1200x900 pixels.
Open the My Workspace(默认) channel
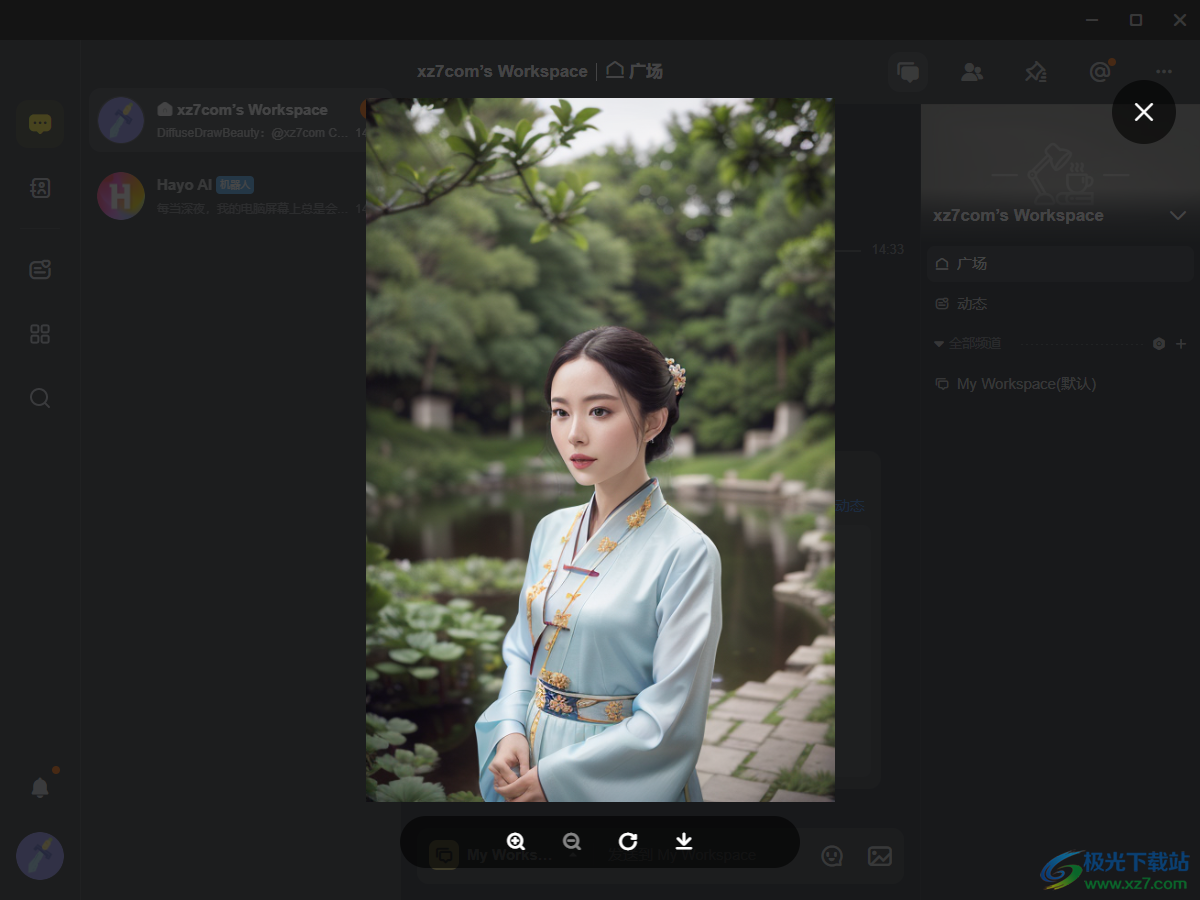pos(1060,384)
